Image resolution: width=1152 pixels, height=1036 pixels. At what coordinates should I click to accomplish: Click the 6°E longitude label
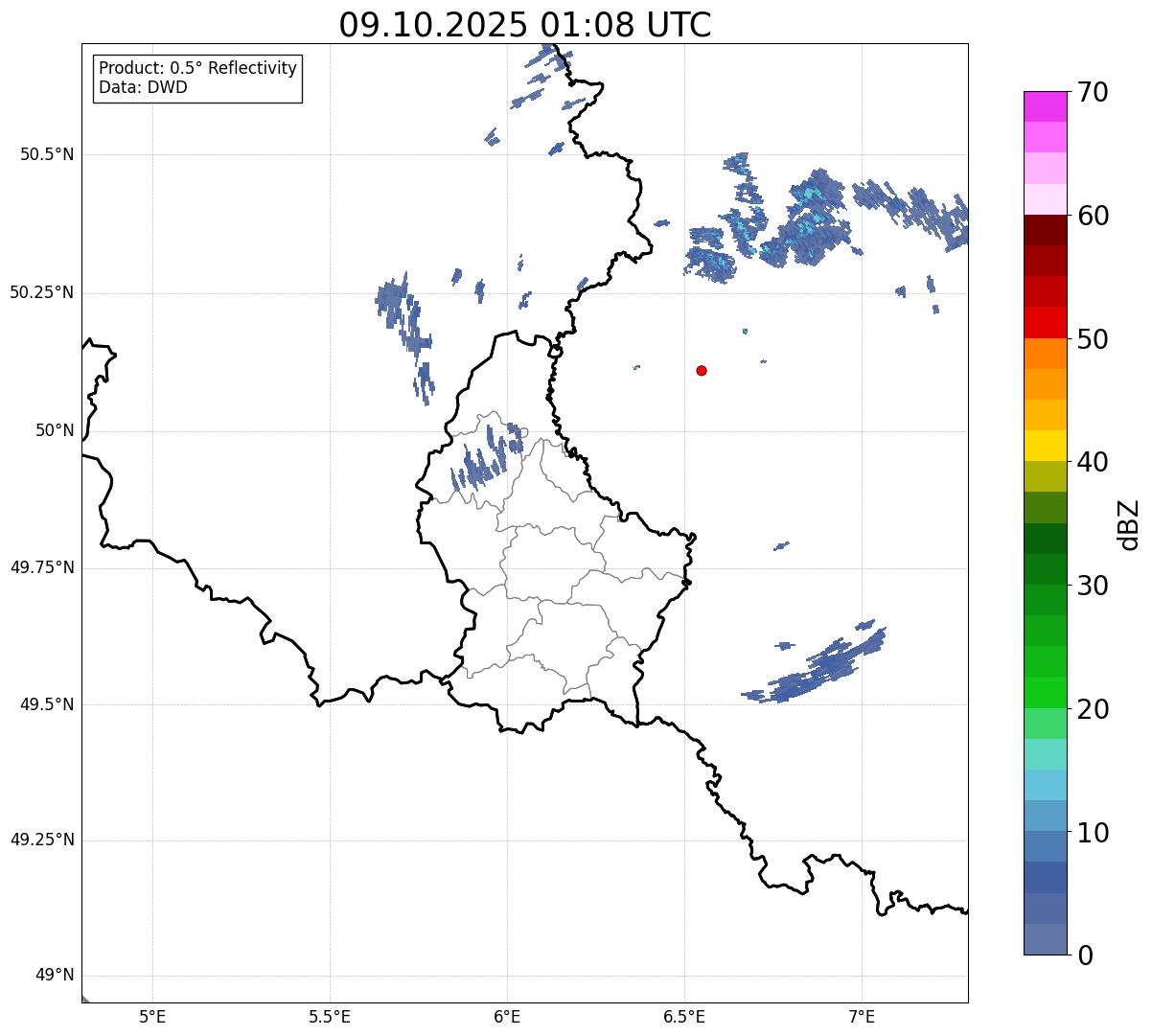pos(507,1016)
